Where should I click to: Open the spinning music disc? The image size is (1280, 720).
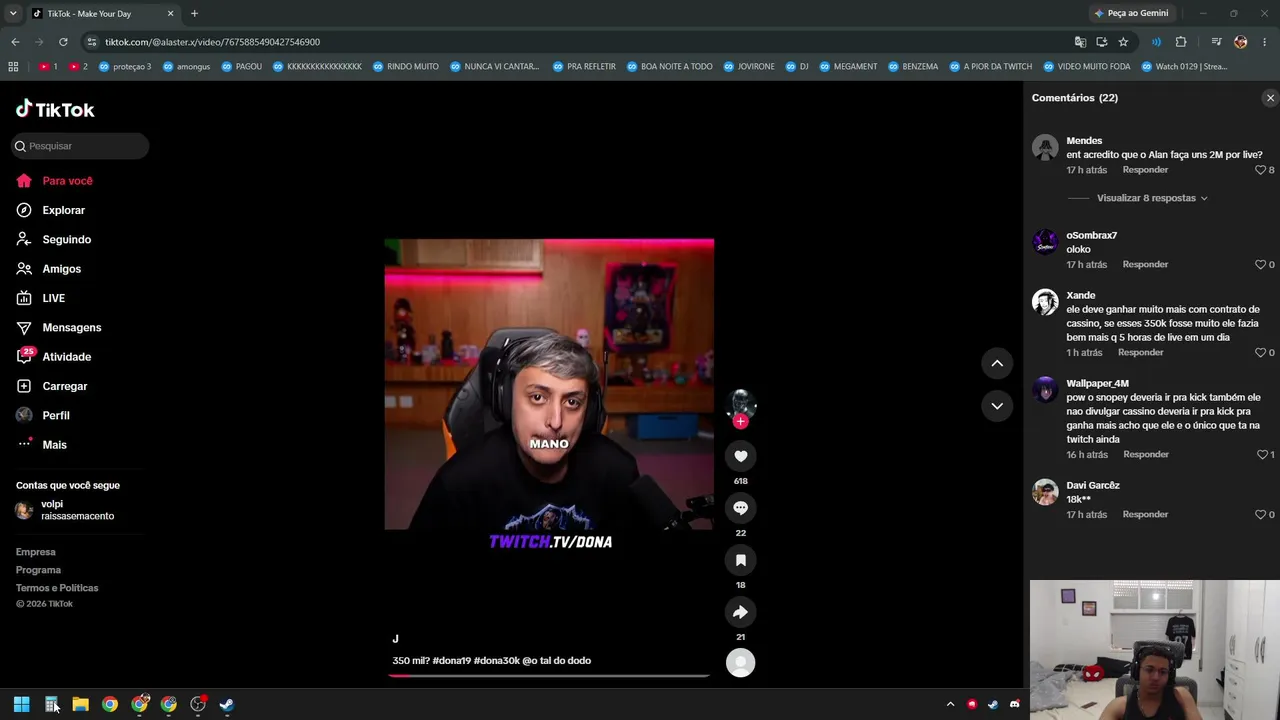click(x=740, y=663)
